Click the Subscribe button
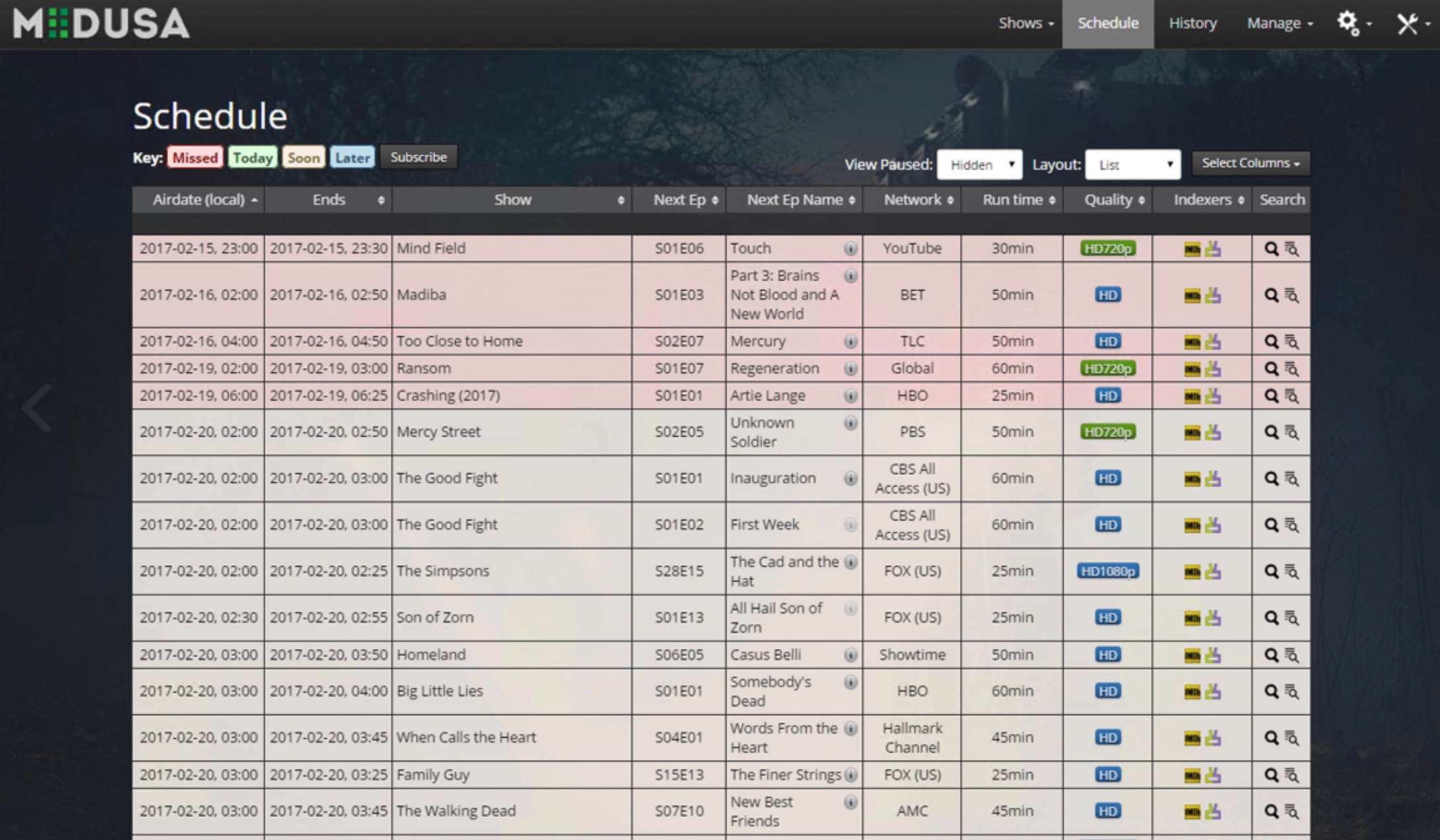Image resolution: width=1440 pixels, height=840 pixels. click(418, 157)
